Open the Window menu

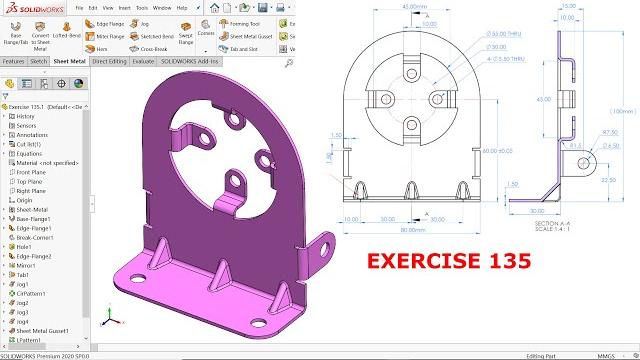click(x=162, y=8)
